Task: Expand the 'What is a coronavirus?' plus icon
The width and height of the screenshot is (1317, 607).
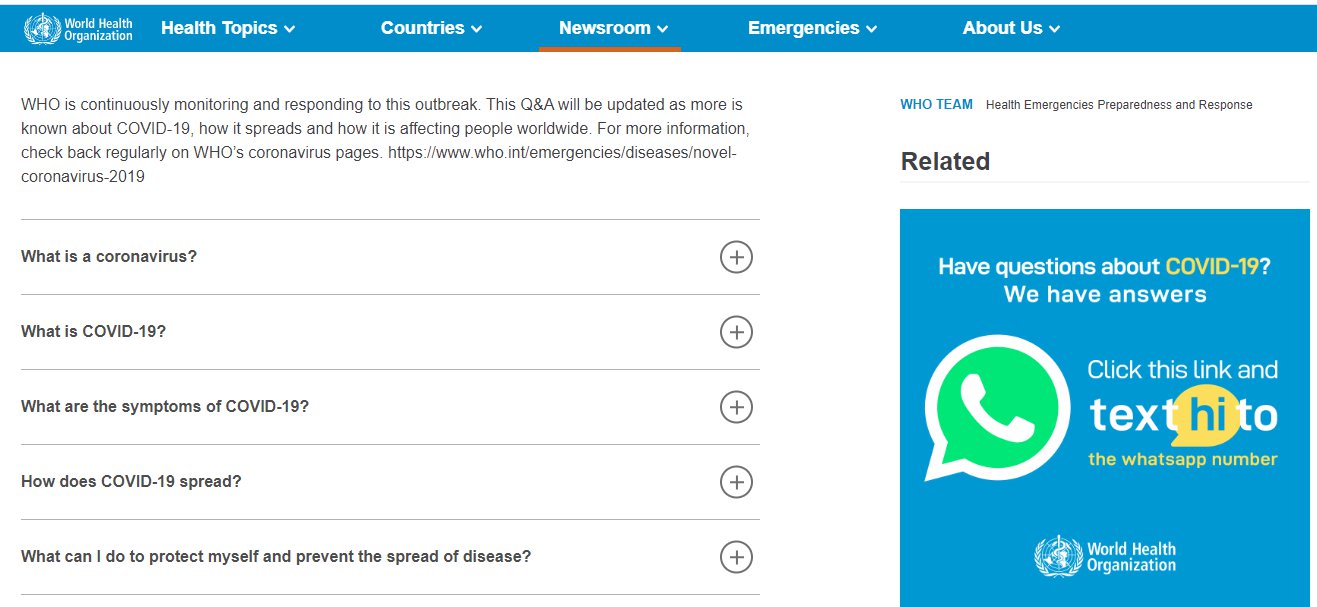Action: 736,257
